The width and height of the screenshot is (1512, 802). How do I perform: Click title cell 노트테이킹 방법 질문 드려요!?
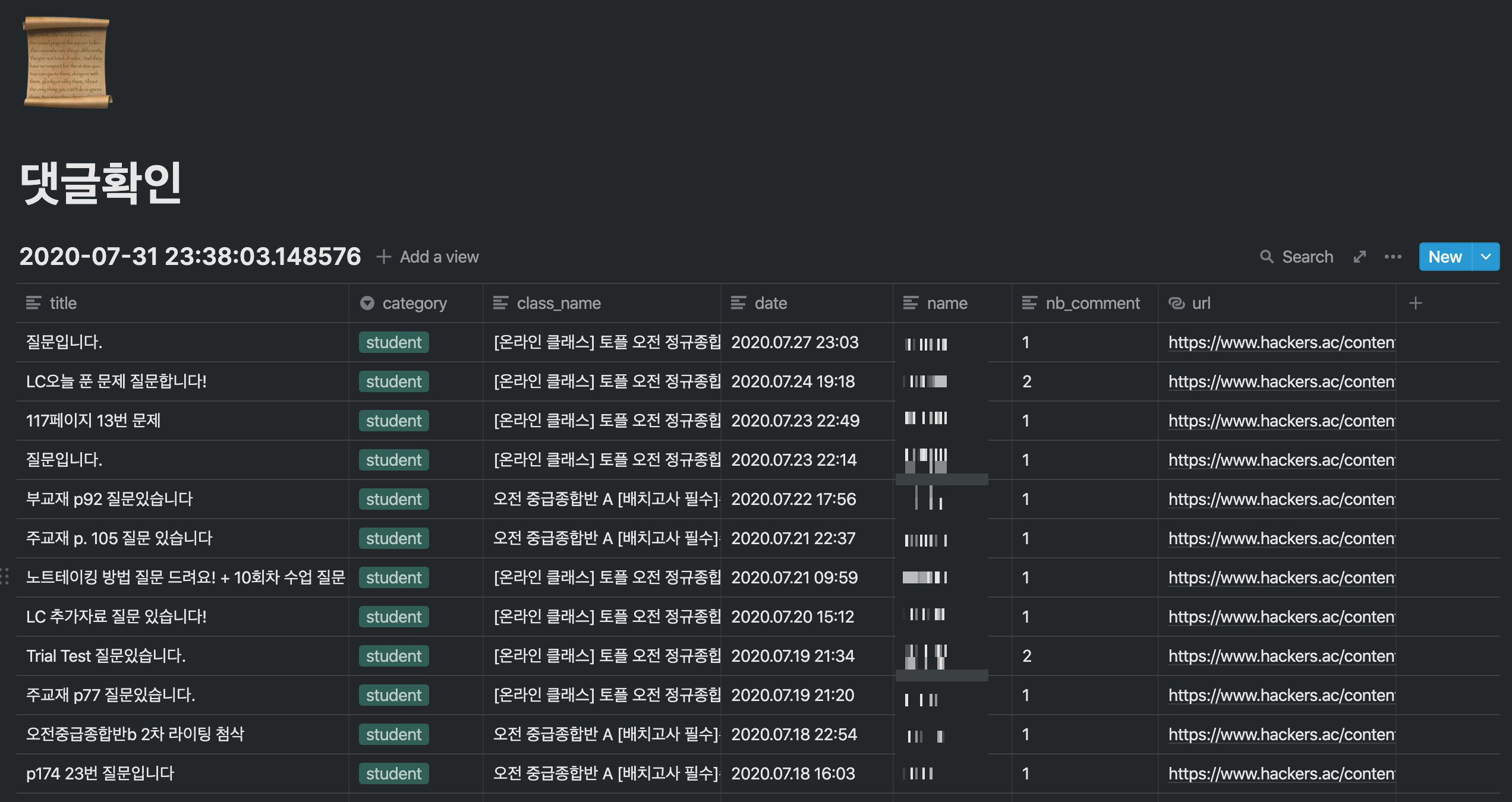click(x=182, y=577)
